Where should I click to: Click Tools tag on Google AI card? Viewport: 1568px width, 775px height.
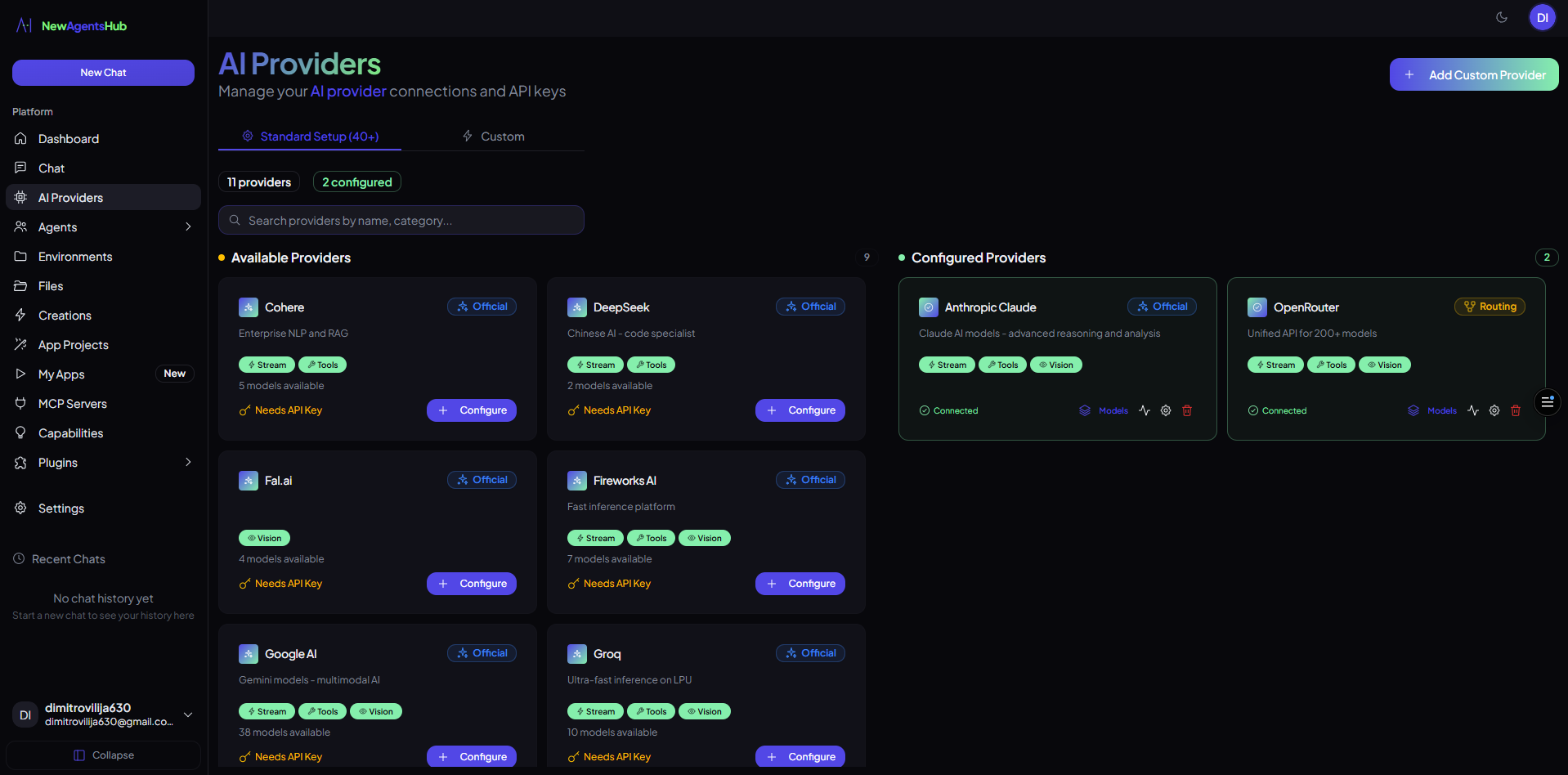[323, 711]
